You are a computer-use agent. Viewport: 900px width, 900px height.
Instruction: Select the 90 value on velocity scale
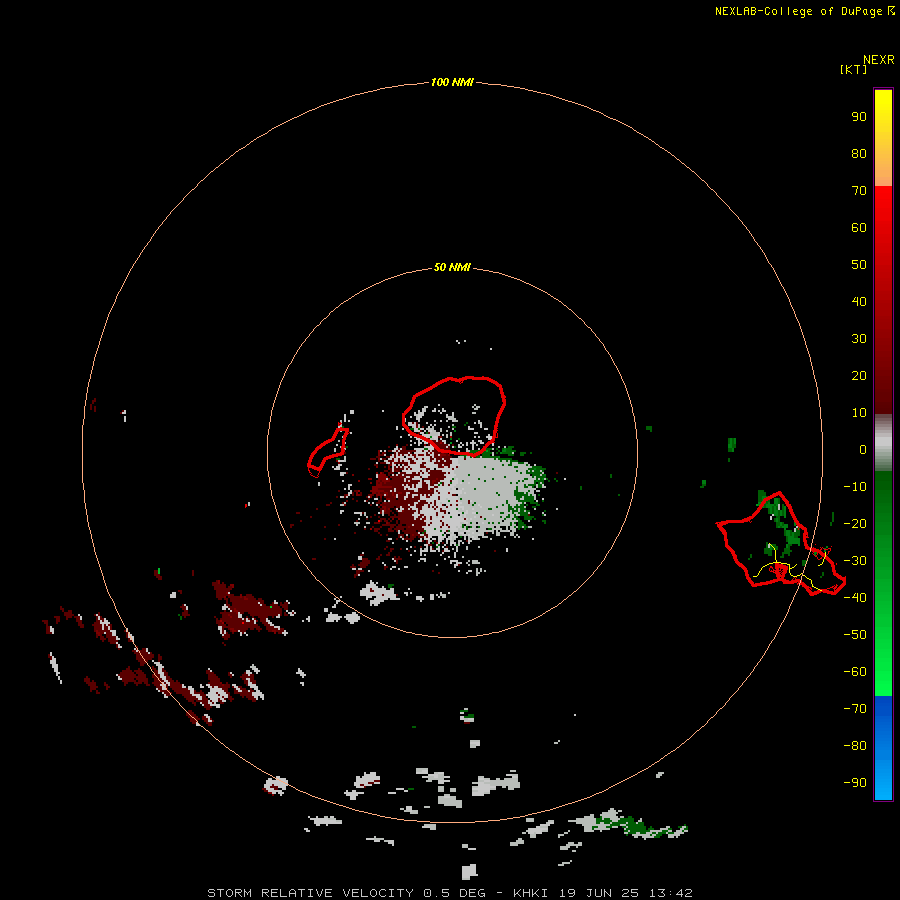[x=859, y=117]
